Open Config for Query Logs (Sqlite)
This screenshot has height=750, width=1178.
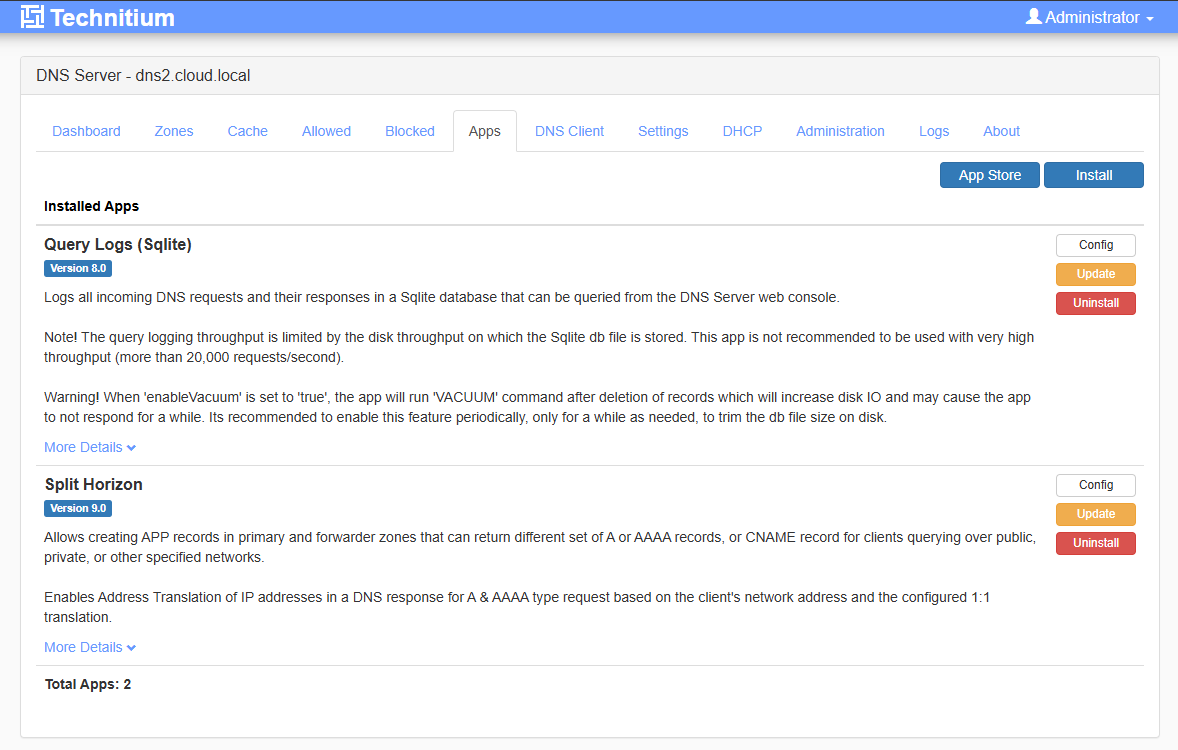[x=1095, y=245]
